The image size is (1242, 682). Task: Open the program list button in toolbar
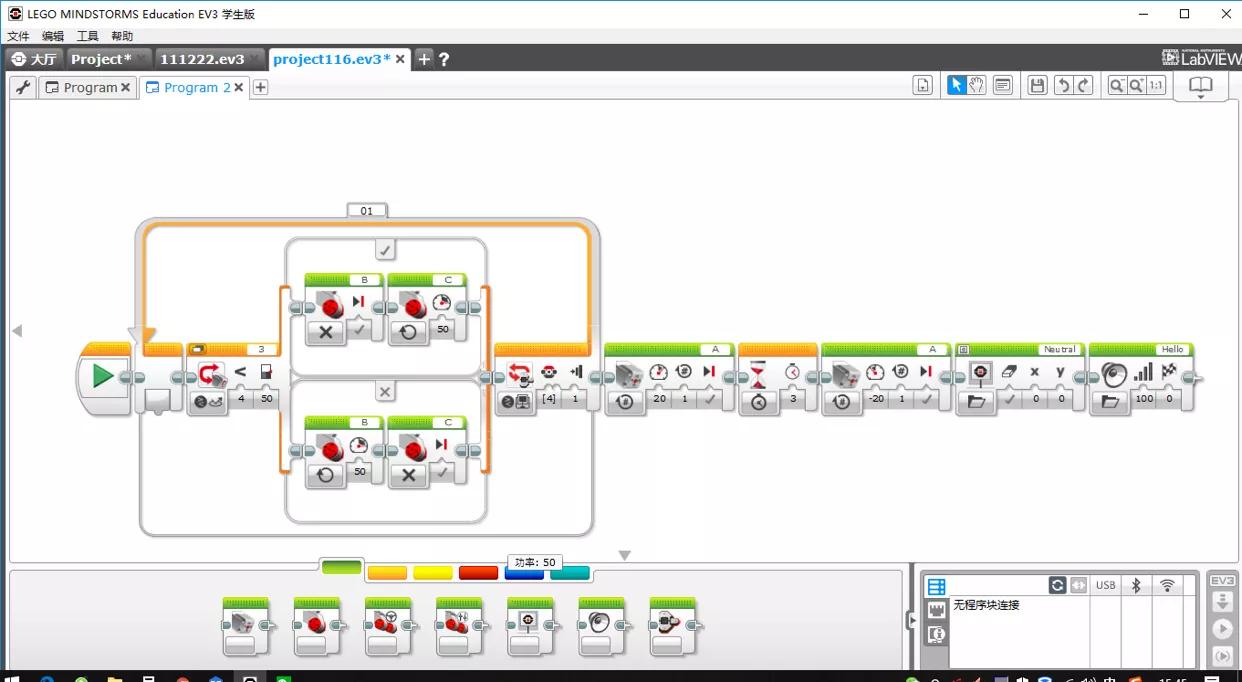[x=923, y=86]
